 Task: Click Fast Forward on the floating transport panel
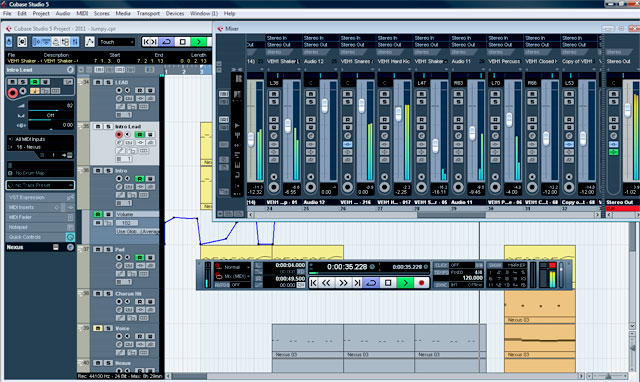click(x=343, y=282)
